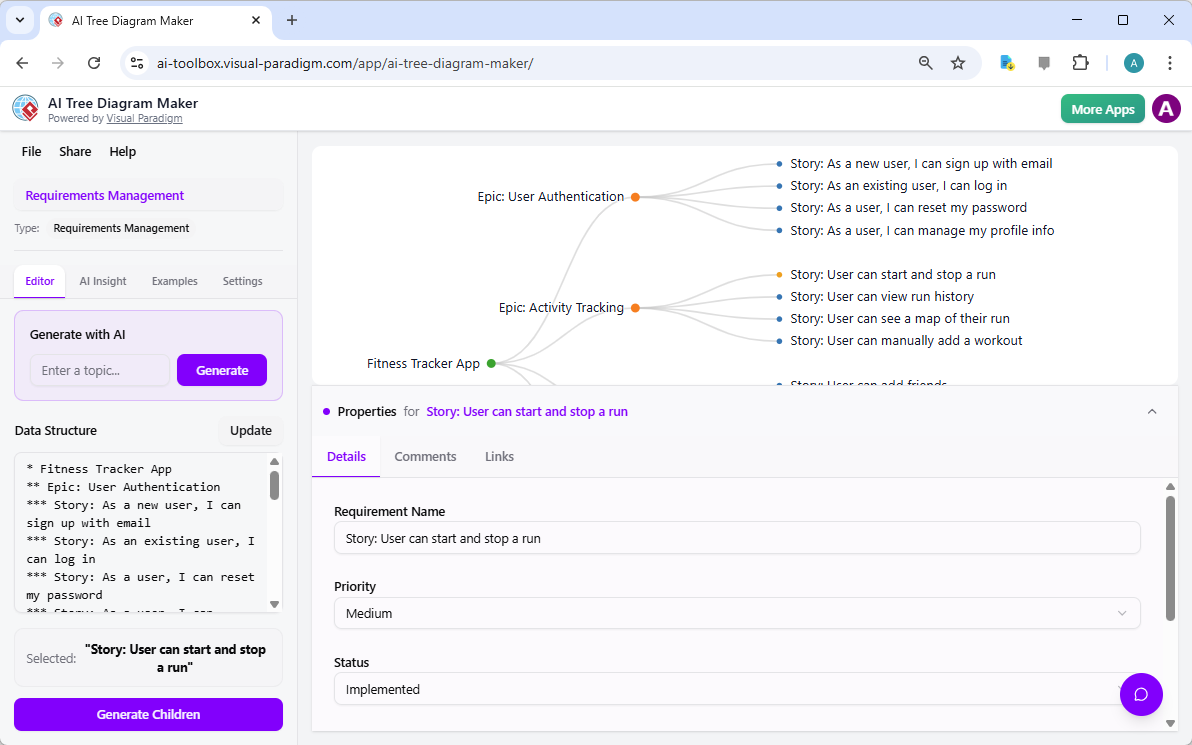Open the browser extensions puzzle icon
Screen dimensions: 1192x745
tap(1081, 62)
